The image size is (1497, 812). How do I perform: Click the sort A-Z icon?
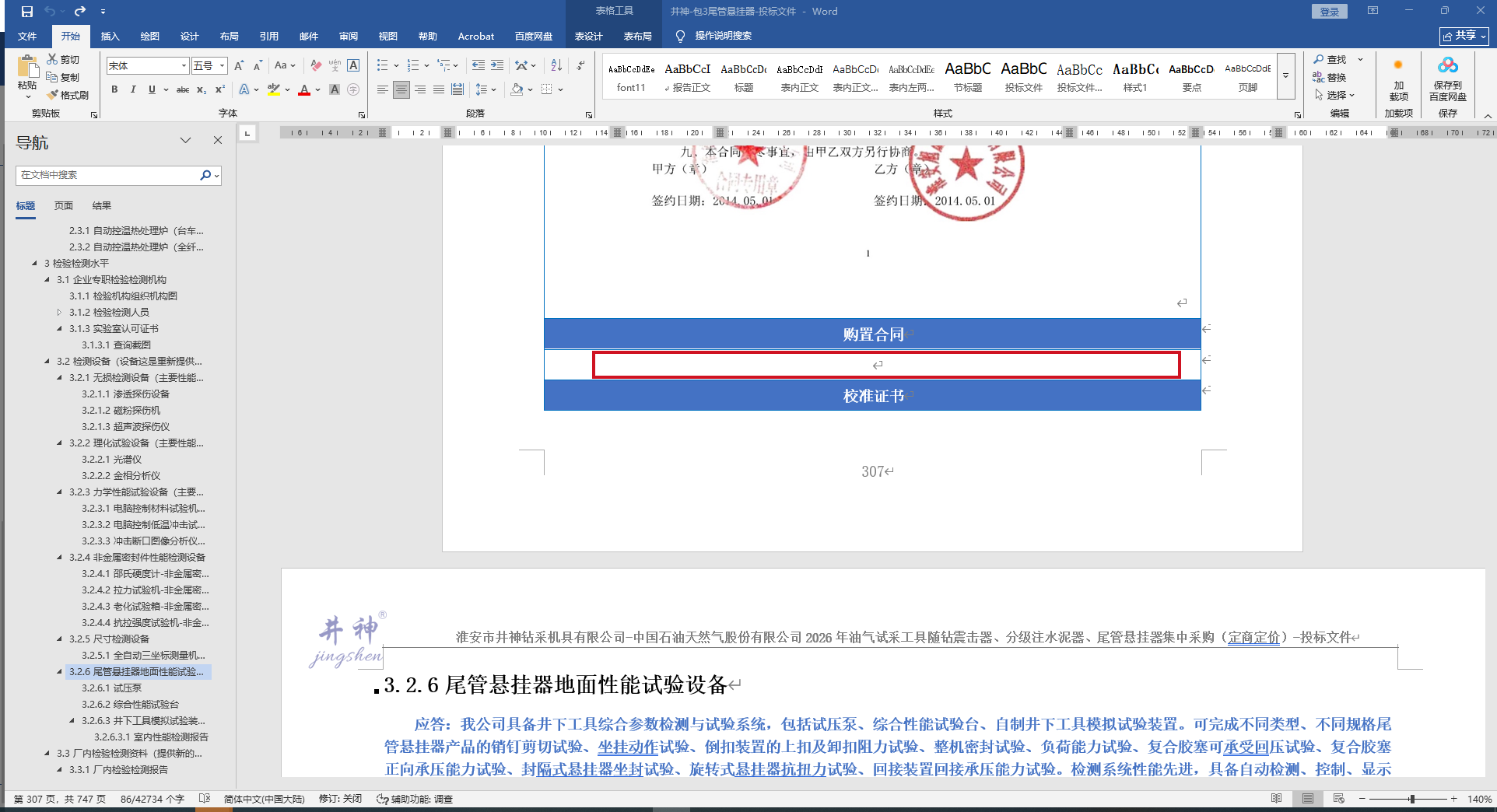556,65
